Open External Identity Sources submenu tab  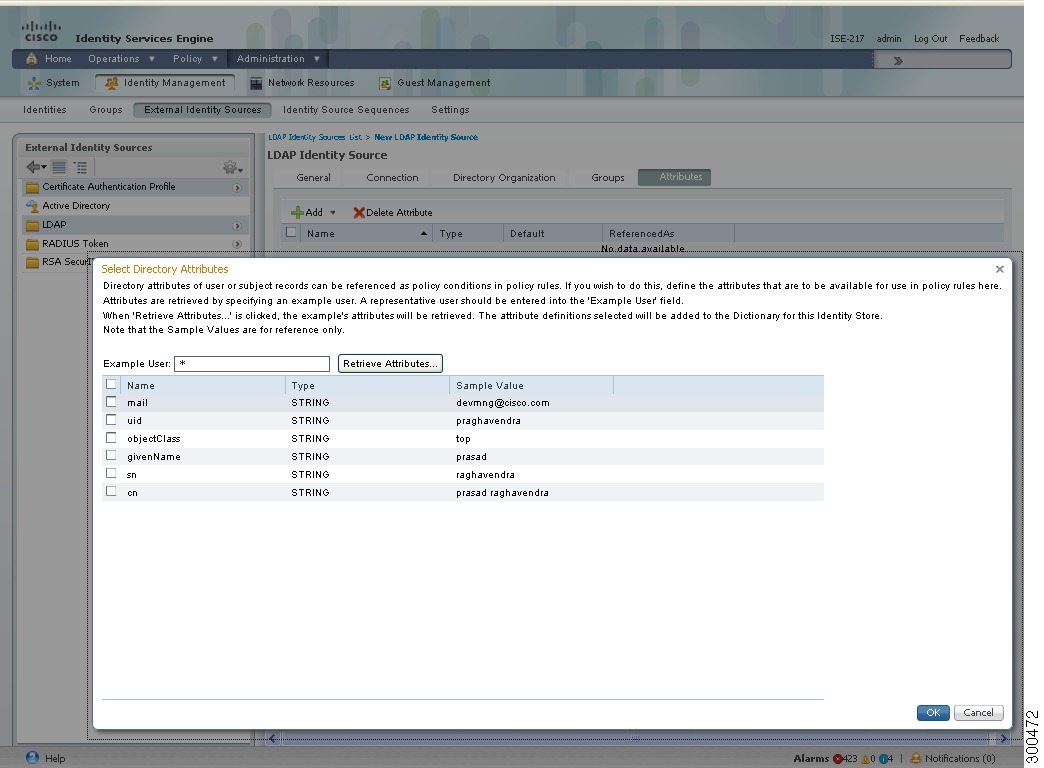(202, 110)
